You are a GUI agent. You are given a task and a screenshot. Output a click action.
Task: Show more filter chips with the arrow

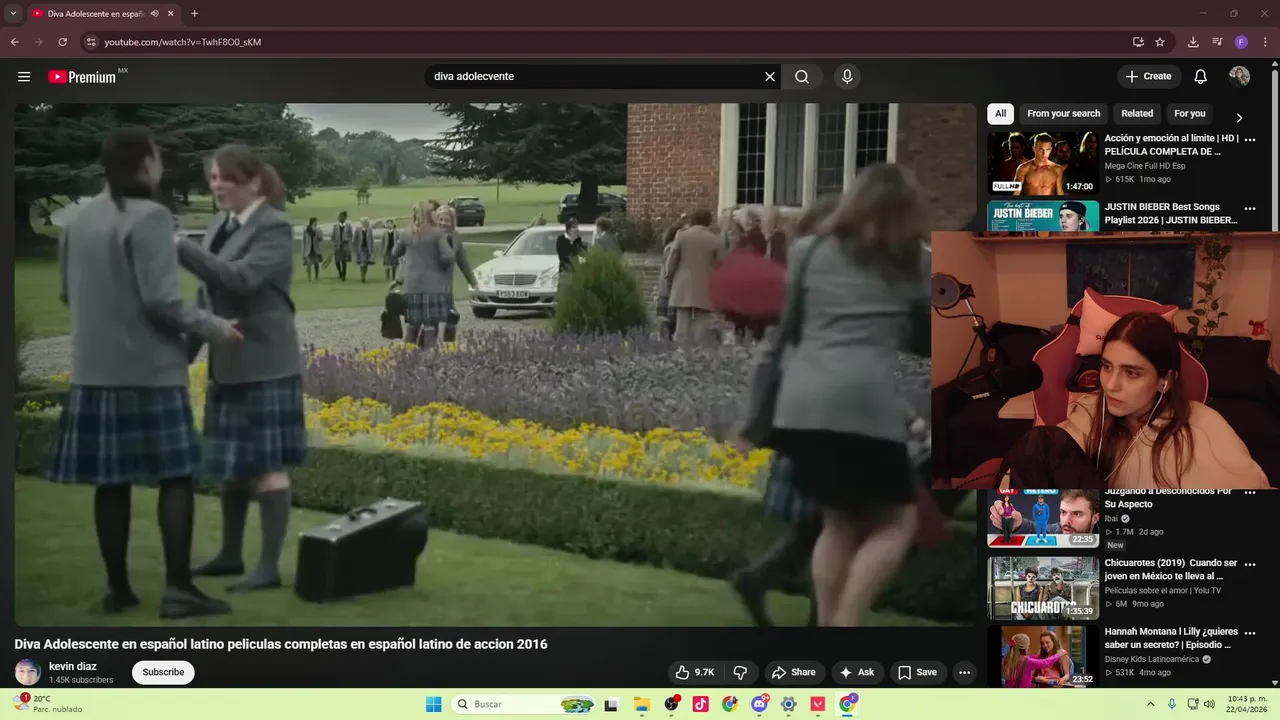[1239, 117]
